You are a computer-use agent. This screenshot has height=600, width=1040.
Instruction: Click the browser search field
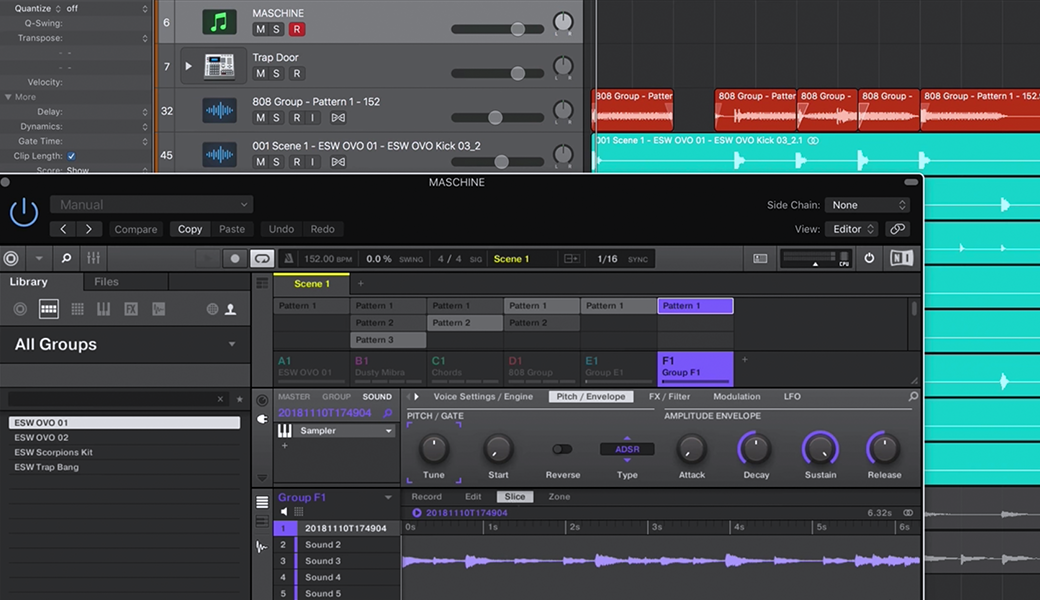coord(111,399)
